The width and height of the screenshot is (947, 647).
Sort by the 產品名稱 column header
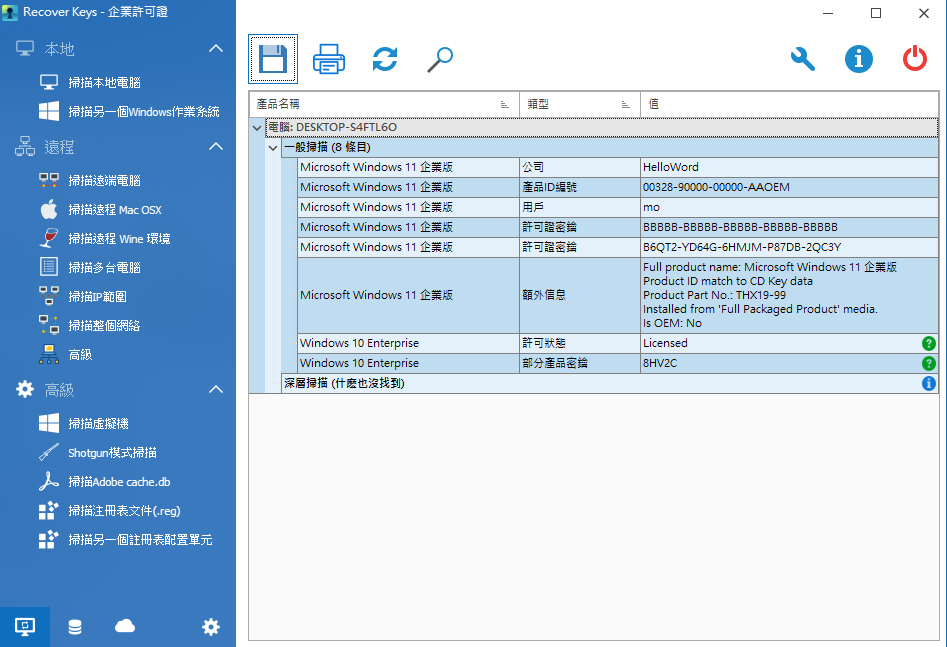(384, 104)
